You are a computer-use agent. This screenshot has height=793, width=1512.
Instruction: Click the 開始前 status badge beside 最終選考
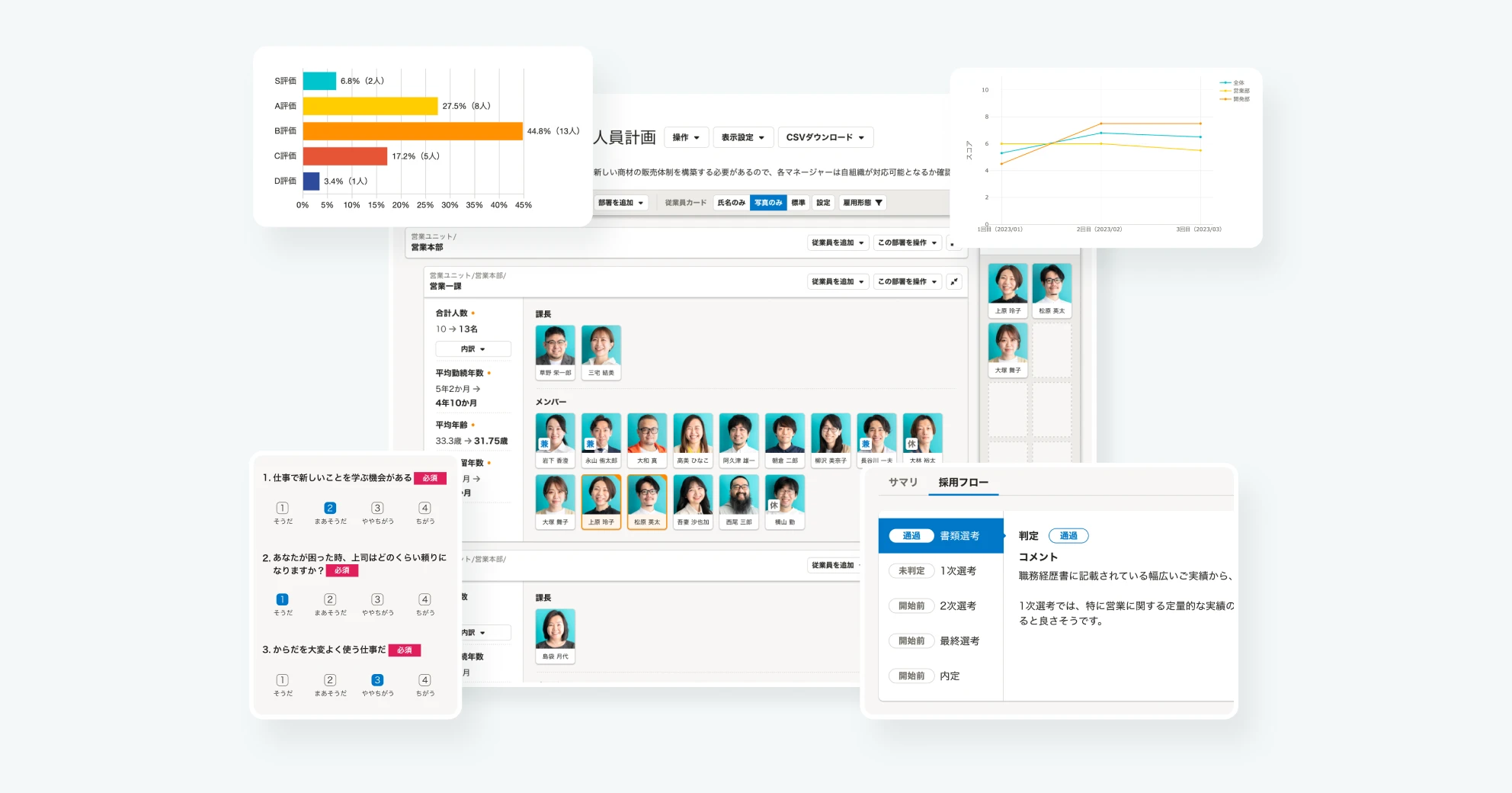click(911, 641)
